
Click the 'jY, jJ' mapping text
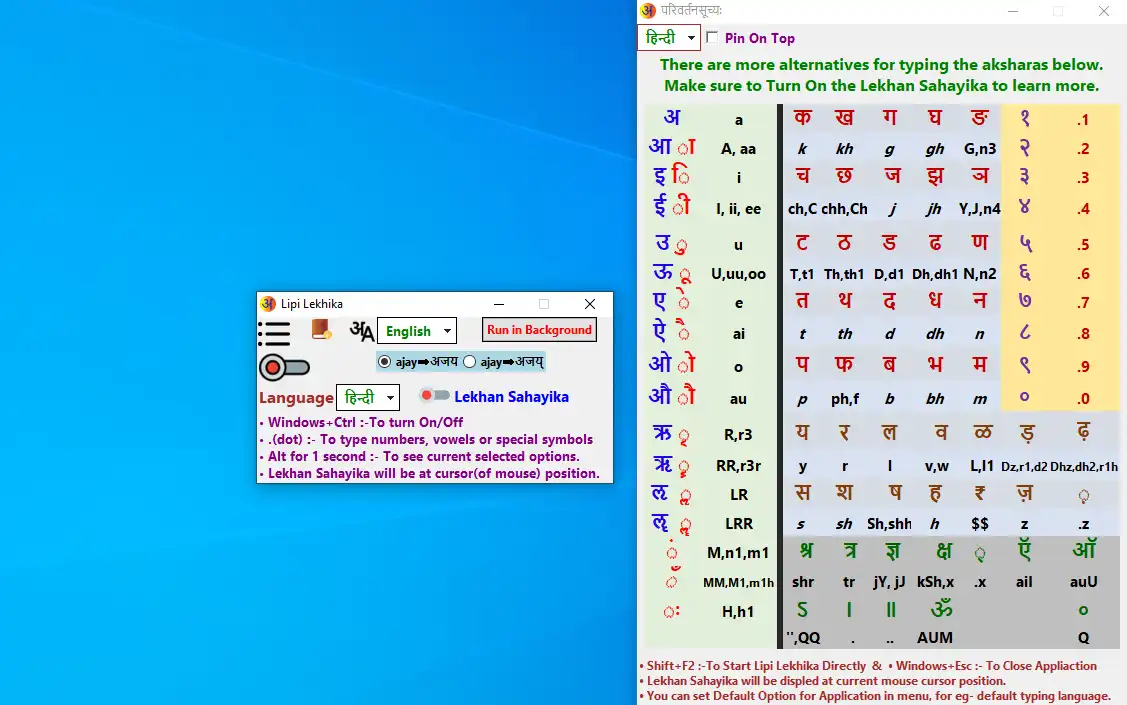point(889,582)
